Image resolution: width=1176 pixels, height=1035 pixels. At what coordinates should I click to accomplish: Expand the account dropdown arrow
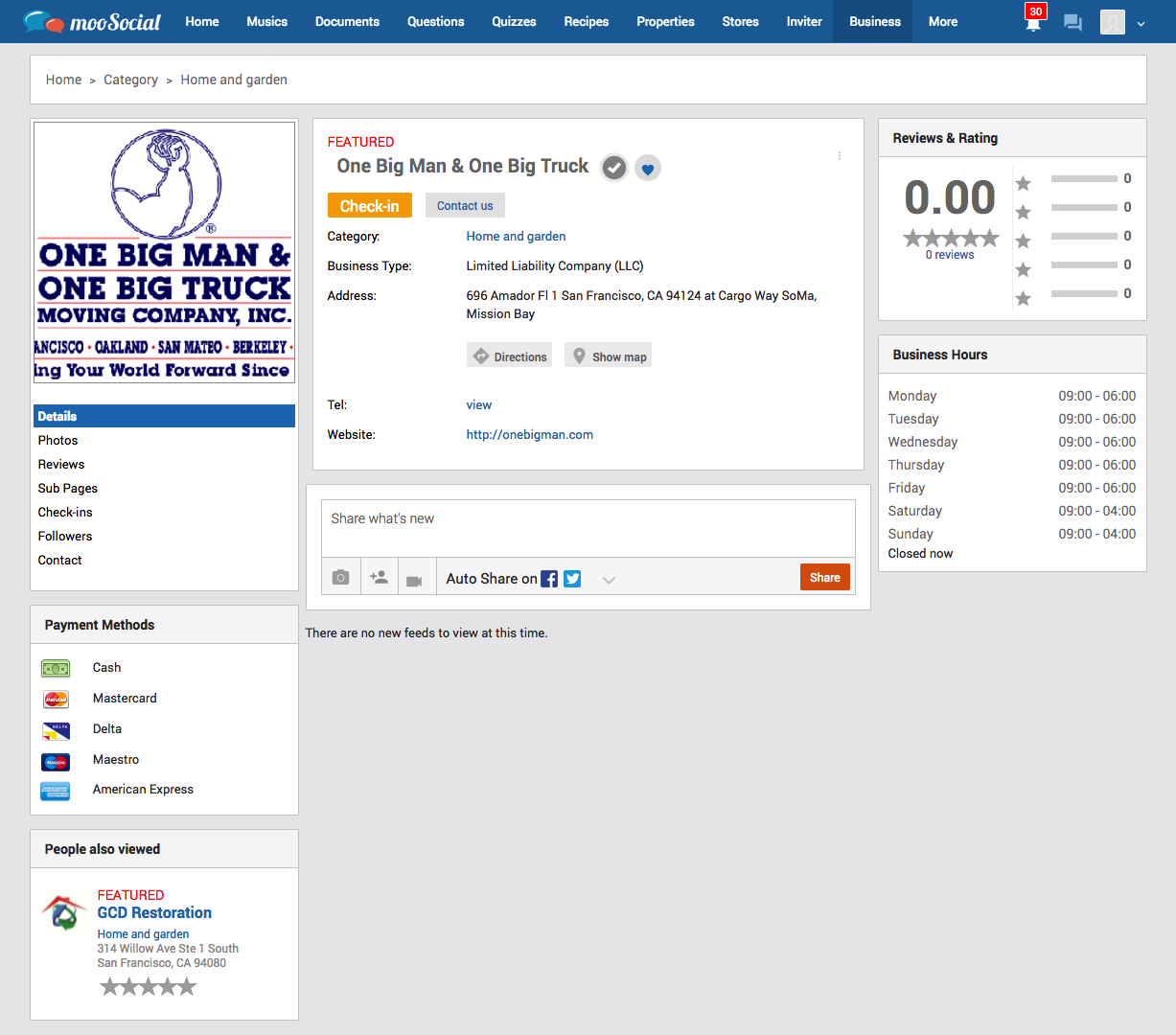[x=1141, y=24]
